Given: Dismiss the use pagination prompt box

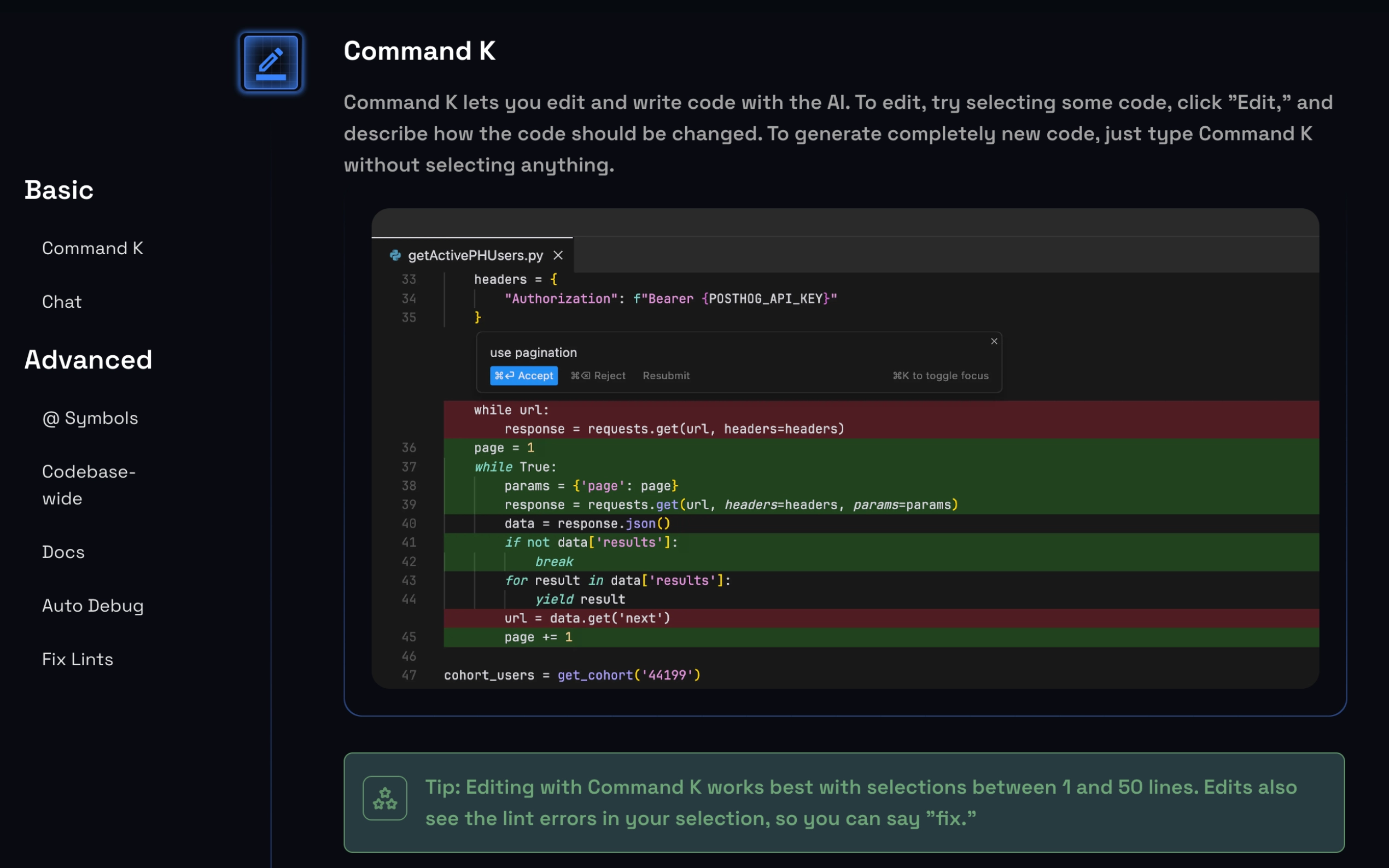Looking at the screenshot, I should (x=994, y=342).
